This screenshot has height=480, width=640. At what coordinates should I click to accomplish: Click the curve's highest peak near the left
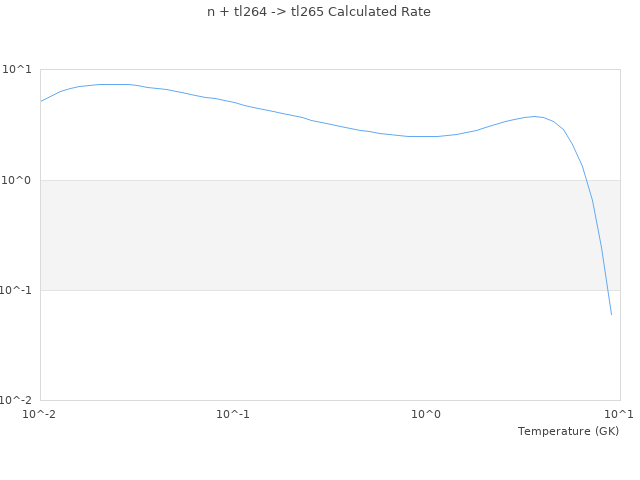tap(110, 84)
